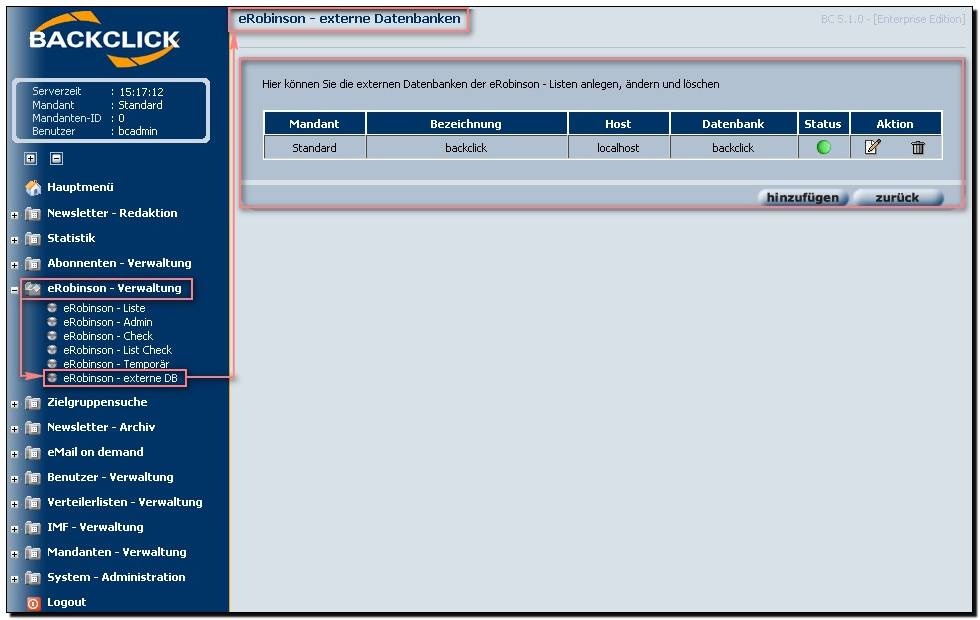Open Verteilerlisten - Verwaltung menu
Image resolution: width=980 pixels, height=620 pixels.
[124, 502]
